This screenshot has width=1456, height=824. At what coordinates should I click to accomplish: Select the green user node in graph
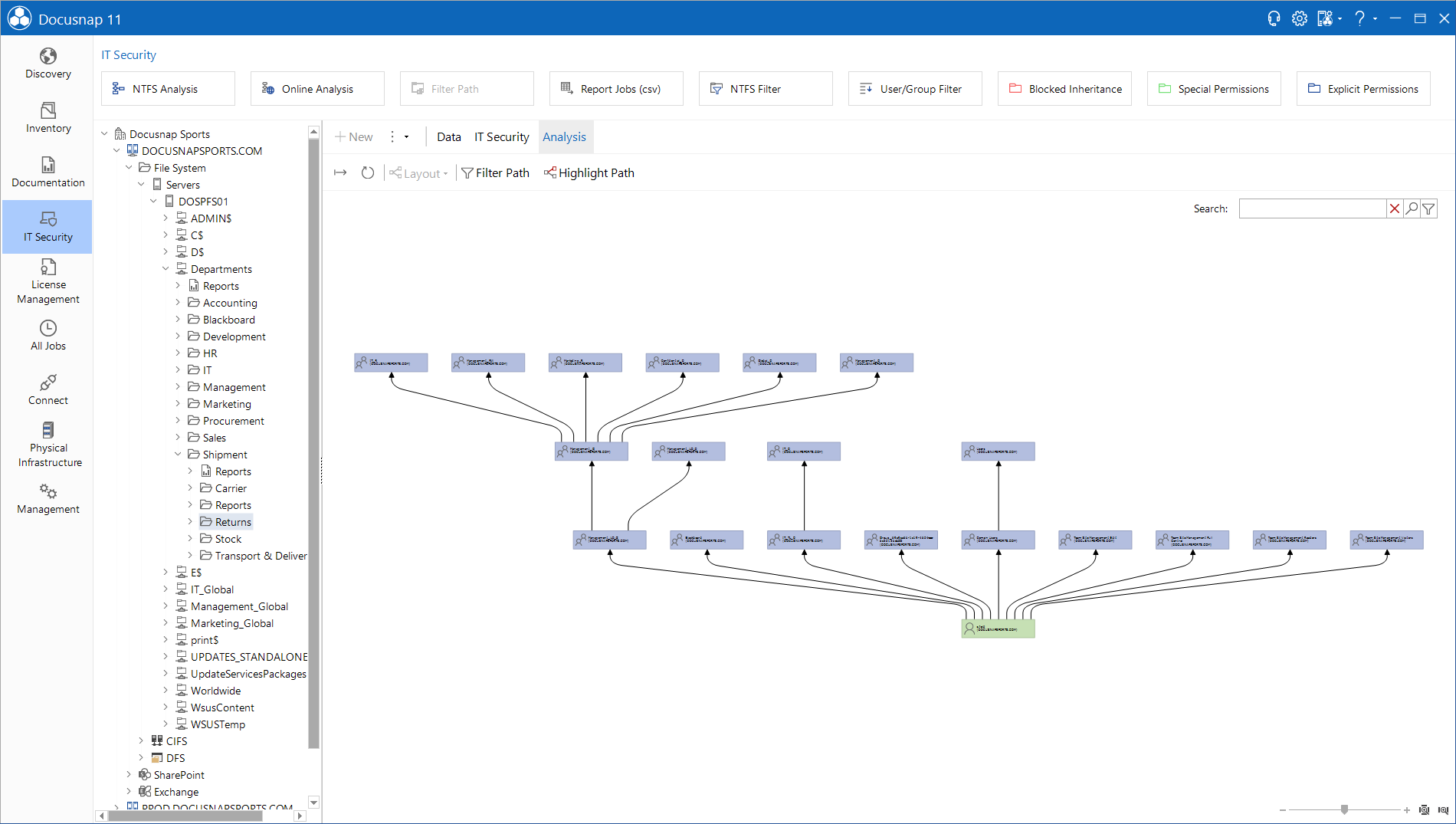[x=998, y=629]
